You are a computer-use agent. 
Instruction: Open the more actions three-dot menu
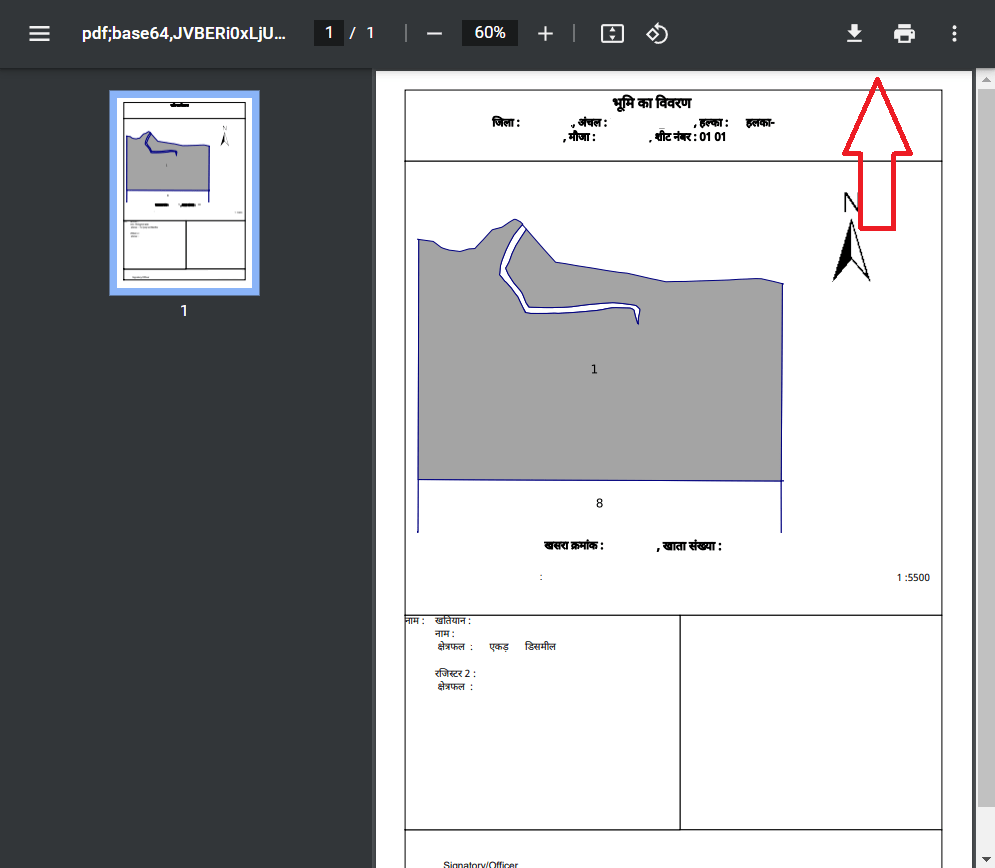click(x=954, y=34)
